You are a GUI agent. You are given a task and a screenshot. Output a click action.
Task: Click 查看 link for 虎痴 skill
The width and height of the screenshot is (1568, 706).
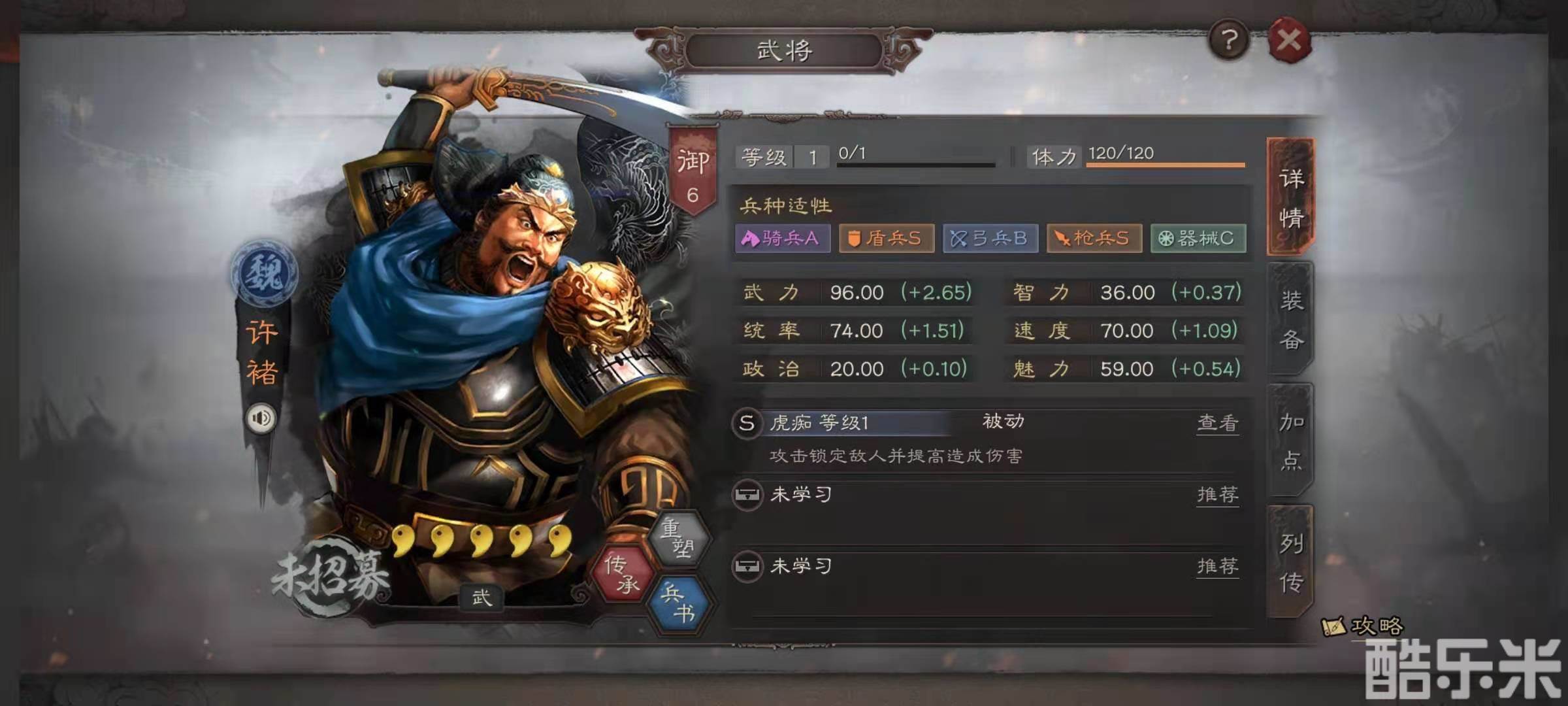click(1218, 423)
